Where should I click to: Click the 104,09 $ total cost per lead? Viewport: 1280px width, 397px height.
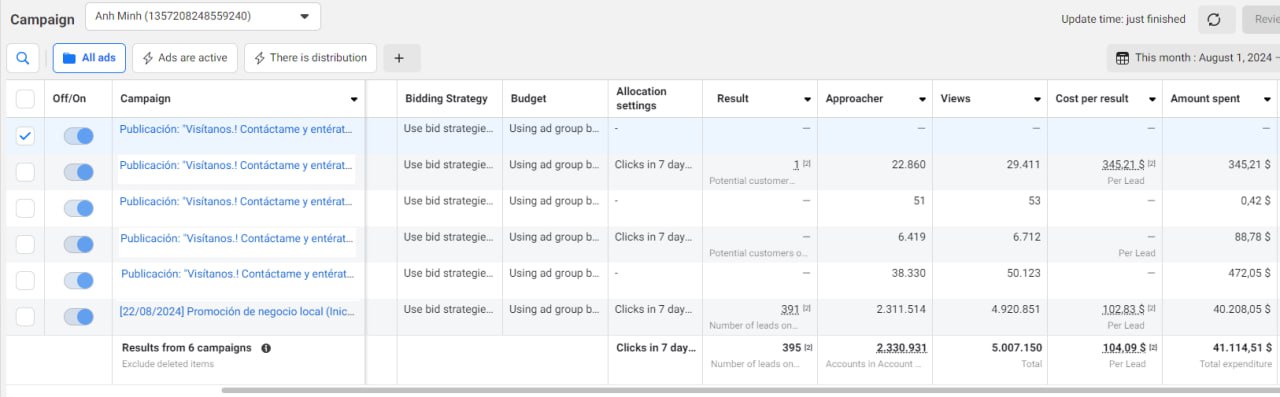point(1123,348)
